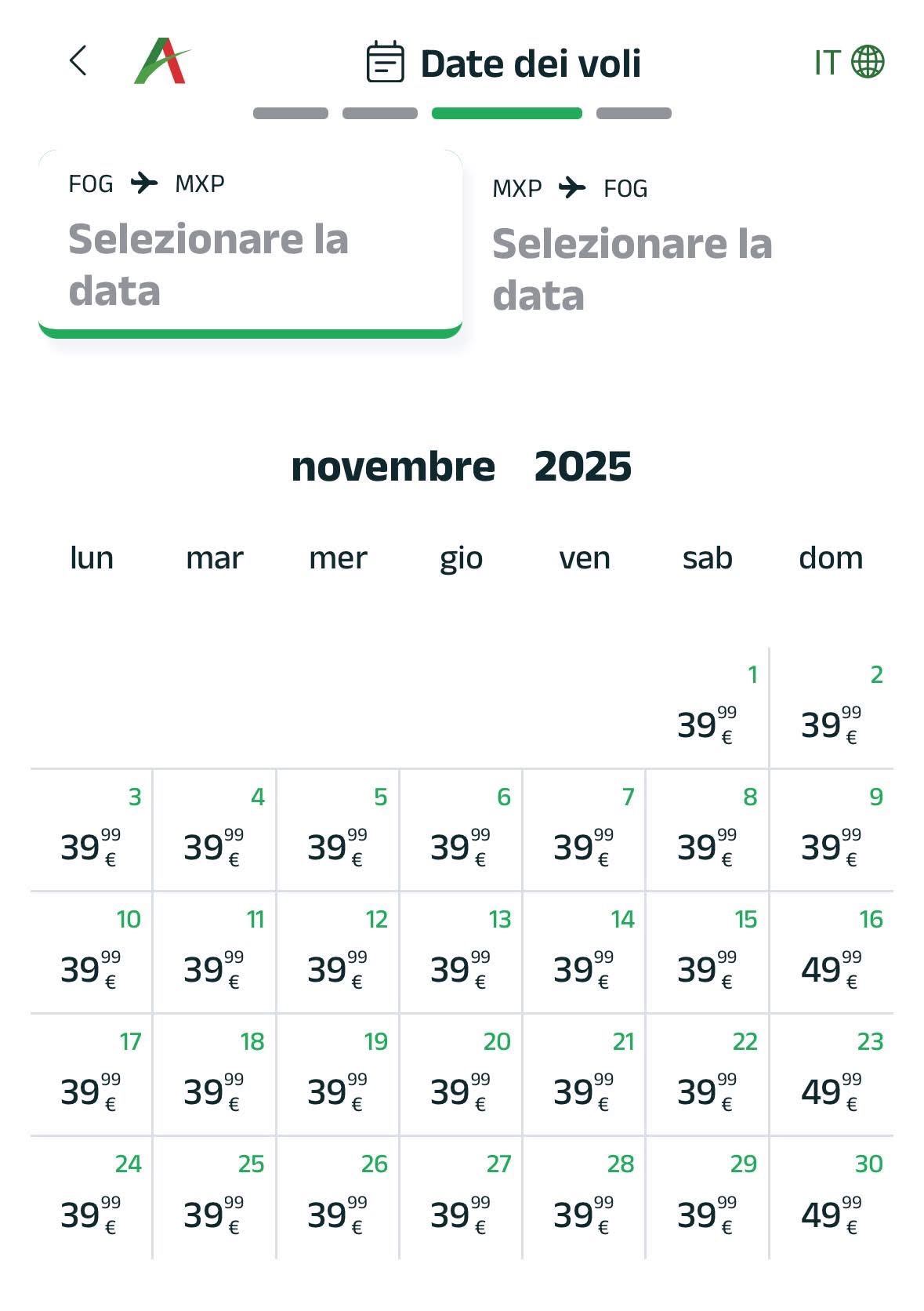Choose November 1 for 39.99 €
The image size is (924, 1311).
coord(708,708)
